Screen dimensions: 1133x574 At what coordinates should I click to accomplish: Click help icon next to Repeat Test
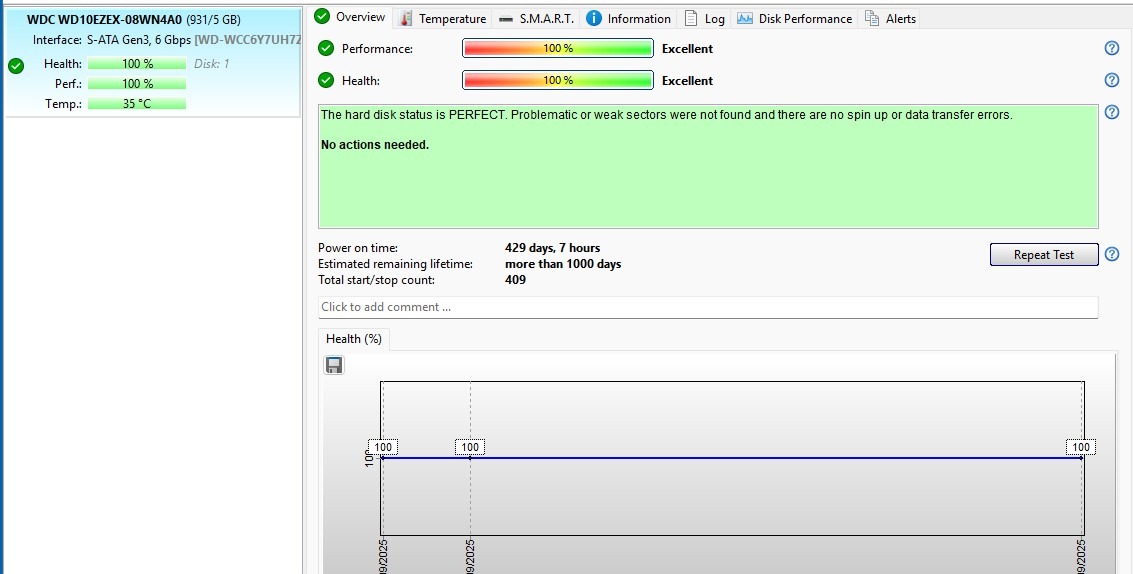(x=1111, y=254)
